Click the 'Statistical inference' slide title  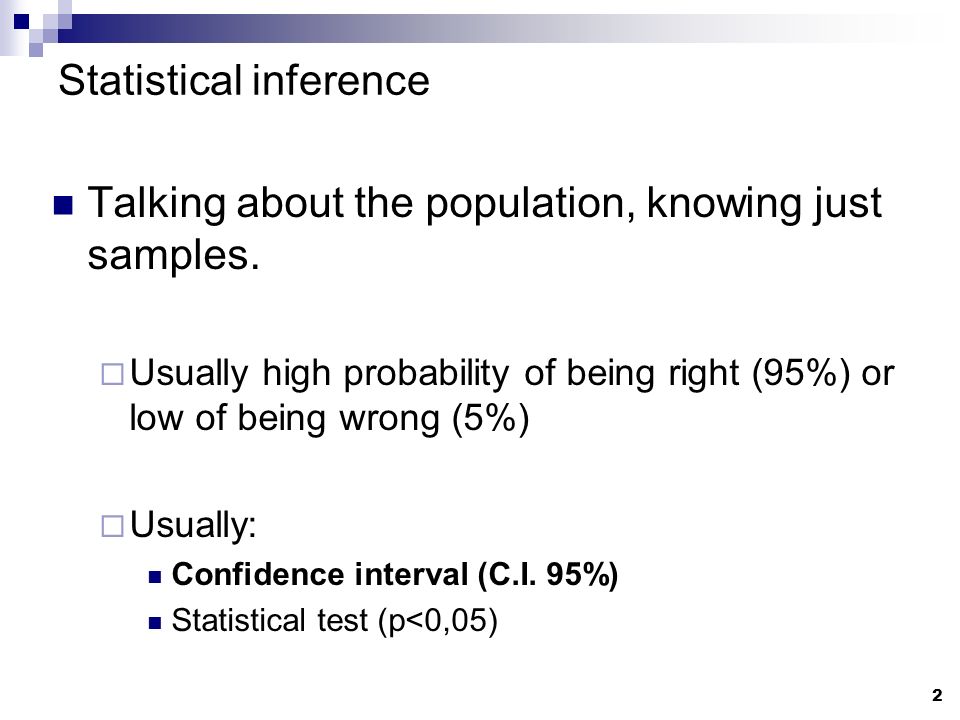point(244,80)
